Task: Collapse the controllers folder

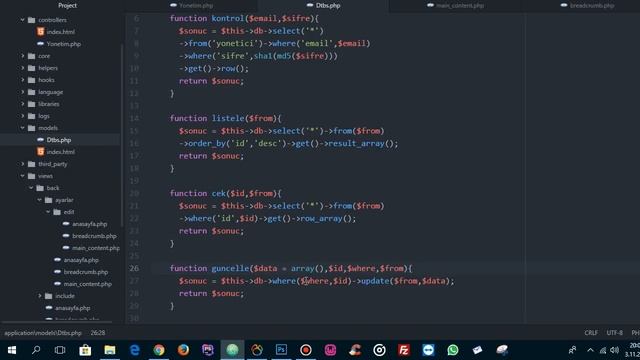Action: pyautogui.click(x=23, y=20)
